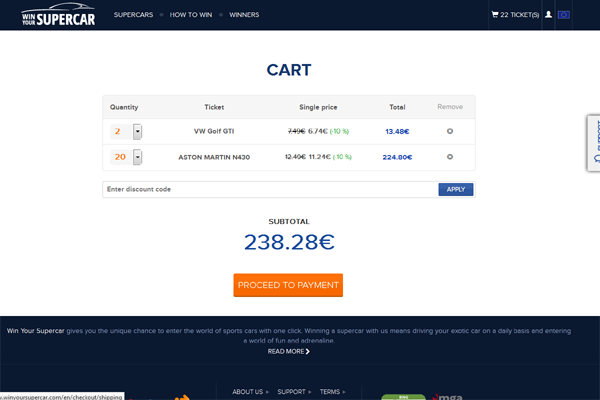Click the 224.80€ total
This screenshot has width=600, height=400.
point(397,157)
